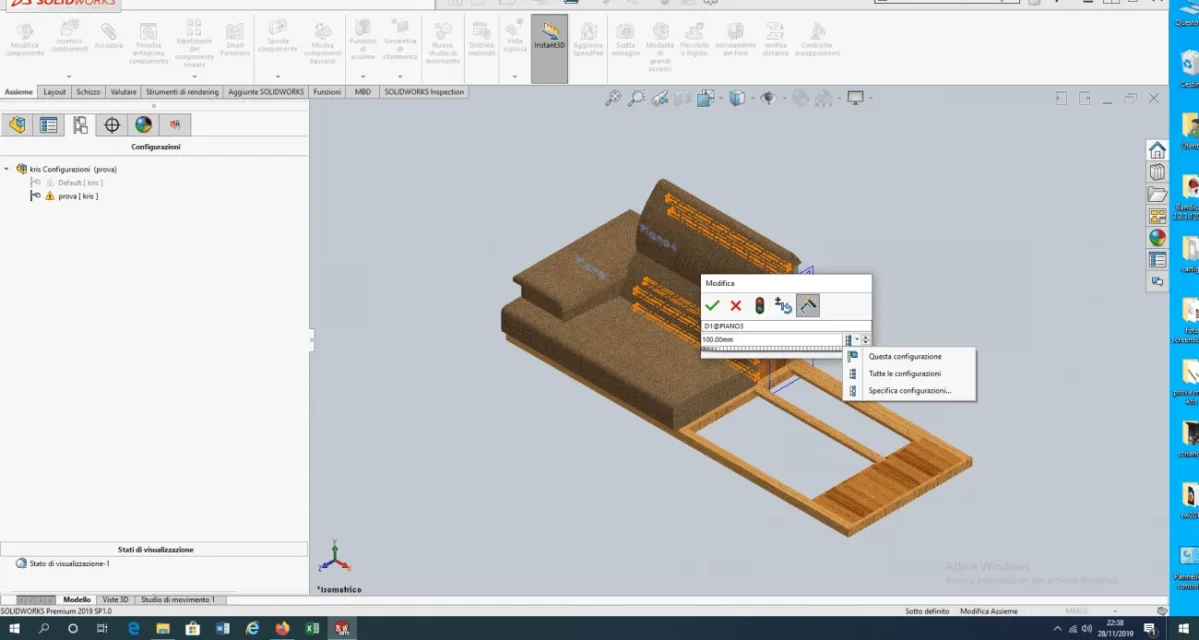
Task: Click the stepper arrows next to dimension value
Action: (866, 339)
